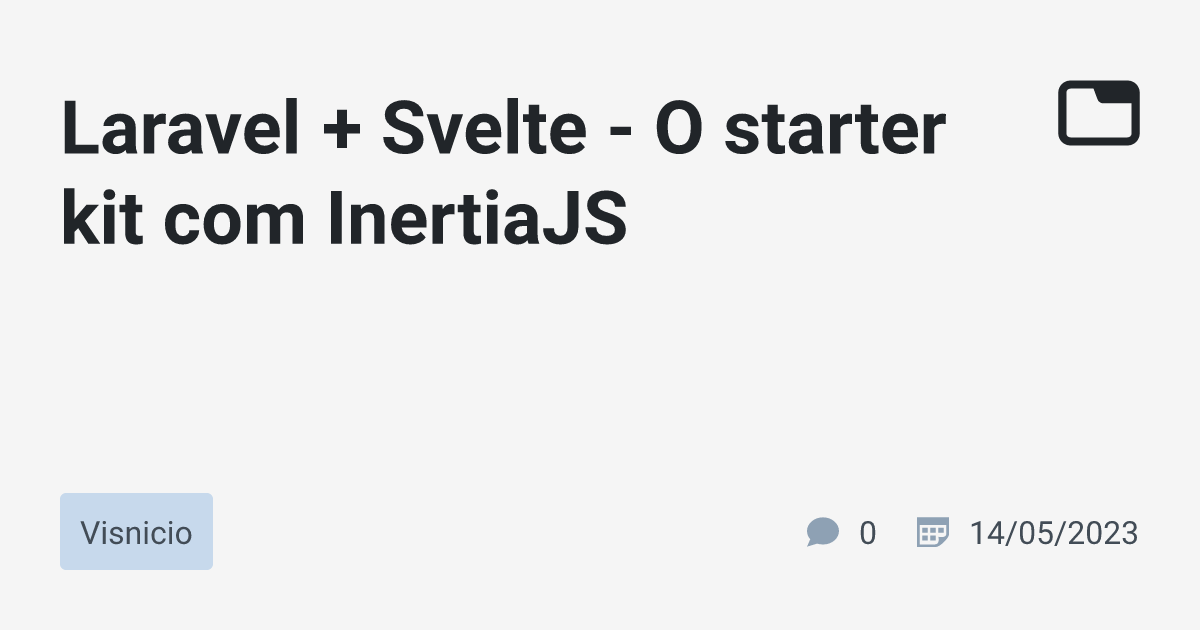Click the browser window icon beside the title

coord(1099,112)
